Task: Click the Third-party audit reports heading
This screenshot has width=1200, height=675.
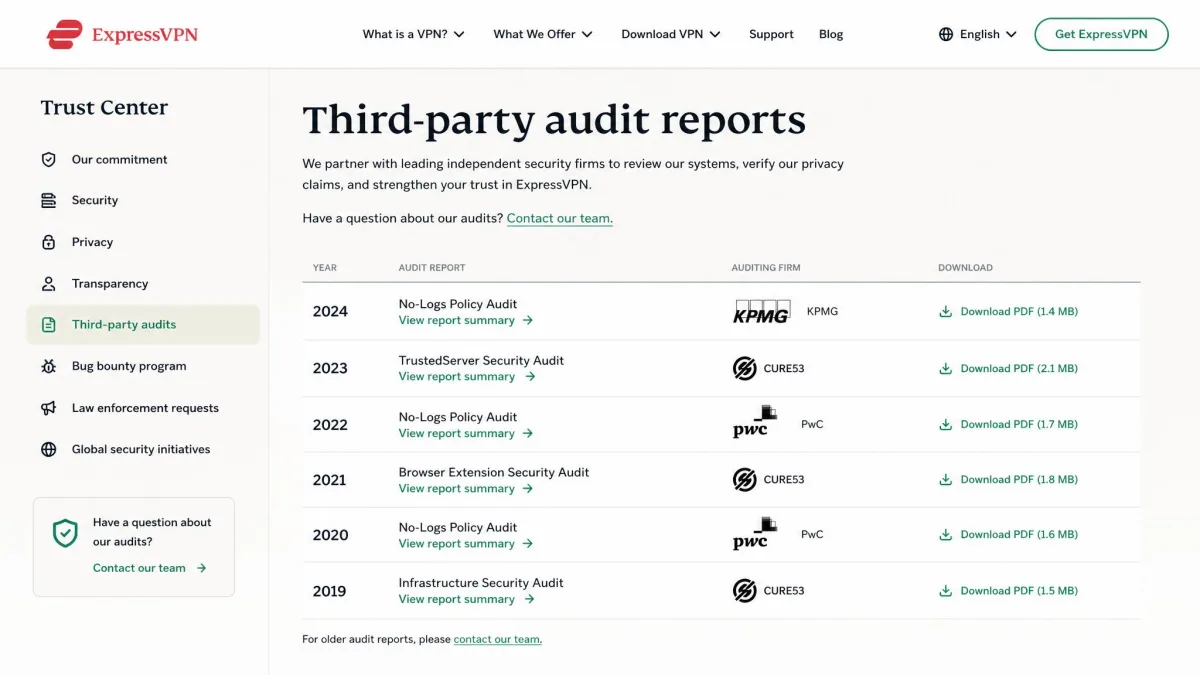Action: click(554, 120)
